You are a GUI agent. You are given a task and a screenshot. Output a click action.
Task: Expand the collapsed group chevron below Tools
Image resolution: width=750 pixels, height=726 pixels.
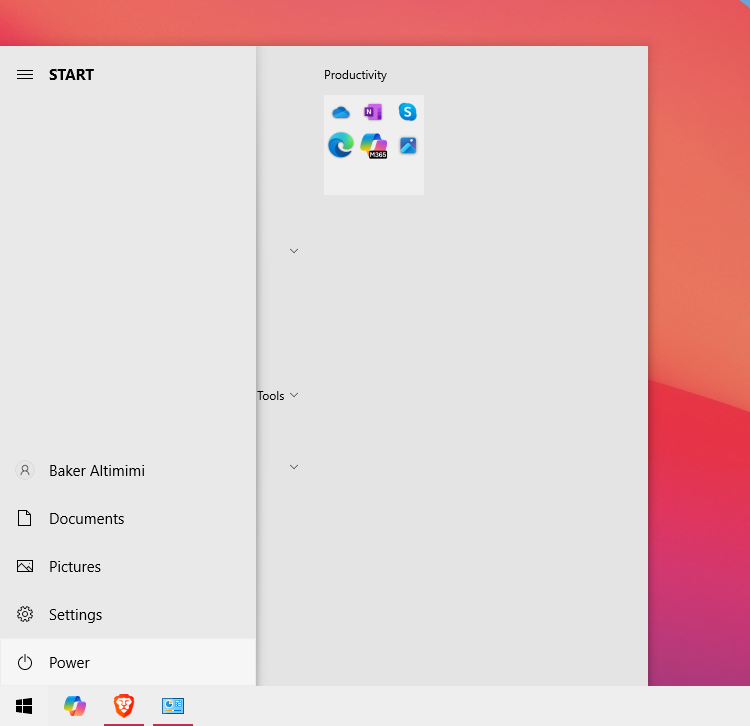click(x=294, y=467)
